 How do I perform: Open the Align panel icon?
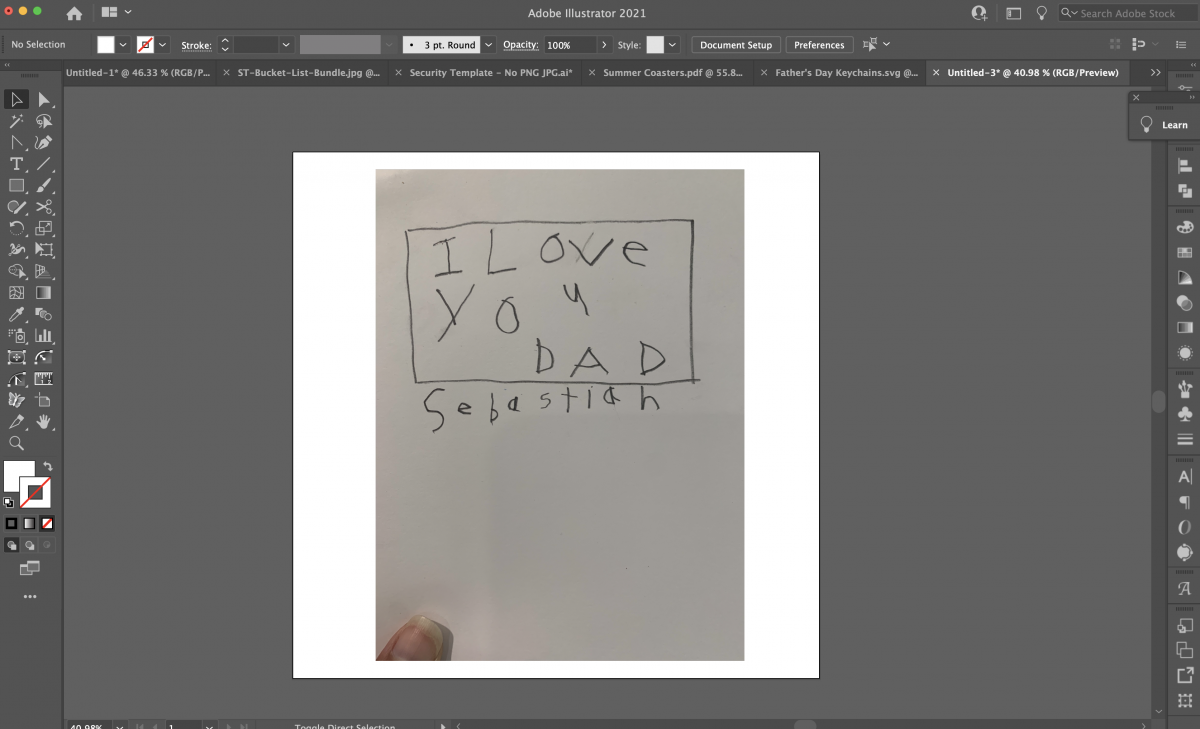coord(1185,166)
